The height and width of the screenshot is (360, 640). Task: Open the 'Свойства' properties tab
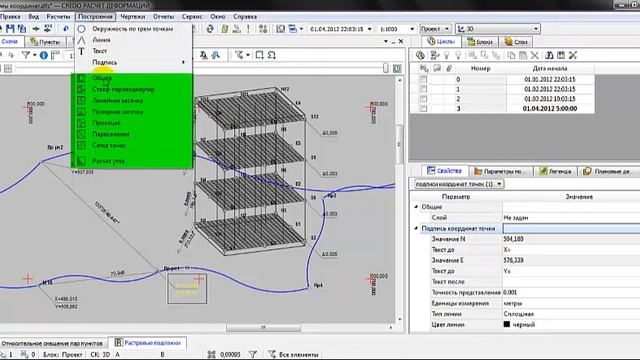click(x=444, y=171)
